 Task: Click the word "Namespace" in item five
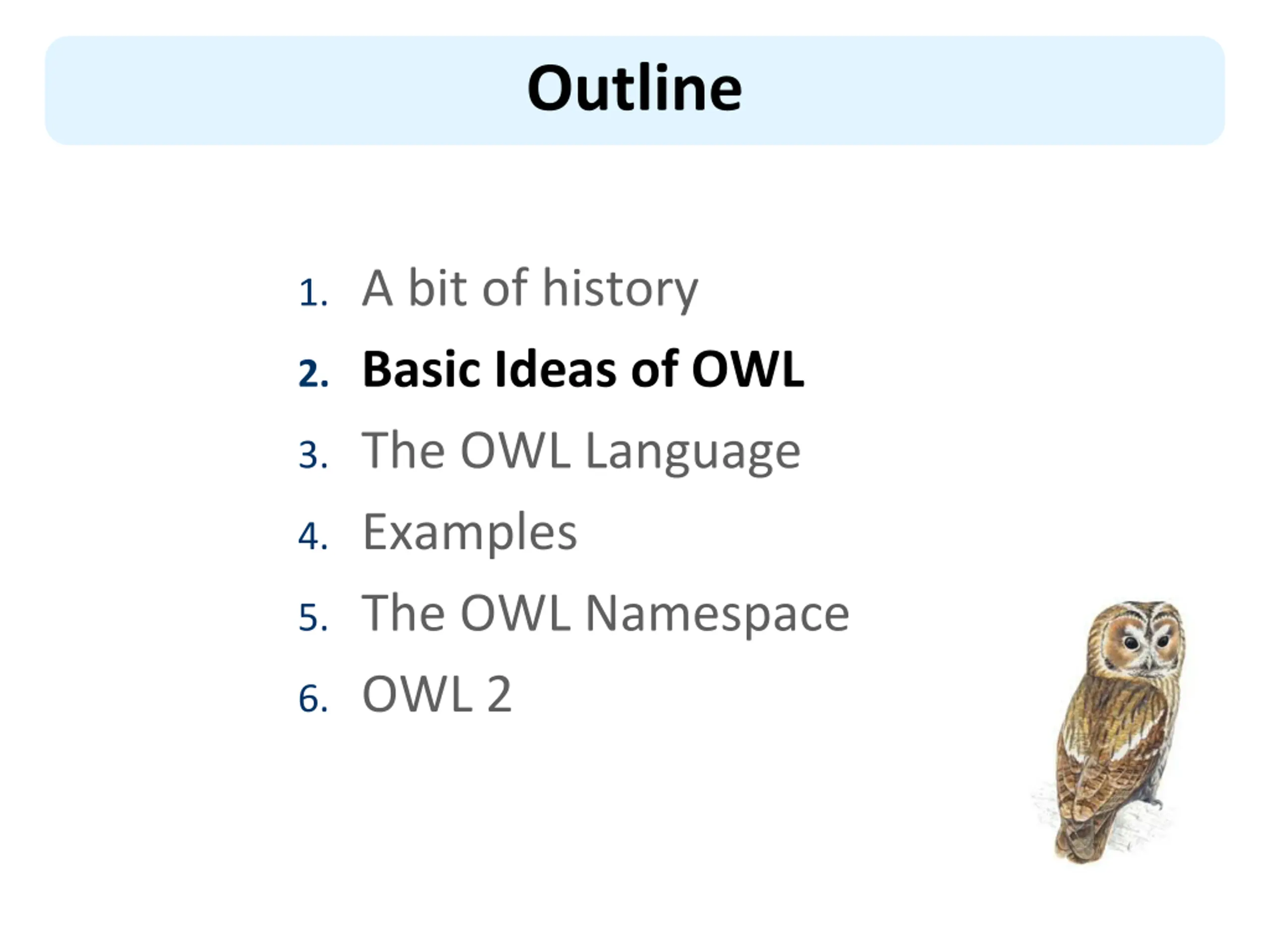click(717, 614)
